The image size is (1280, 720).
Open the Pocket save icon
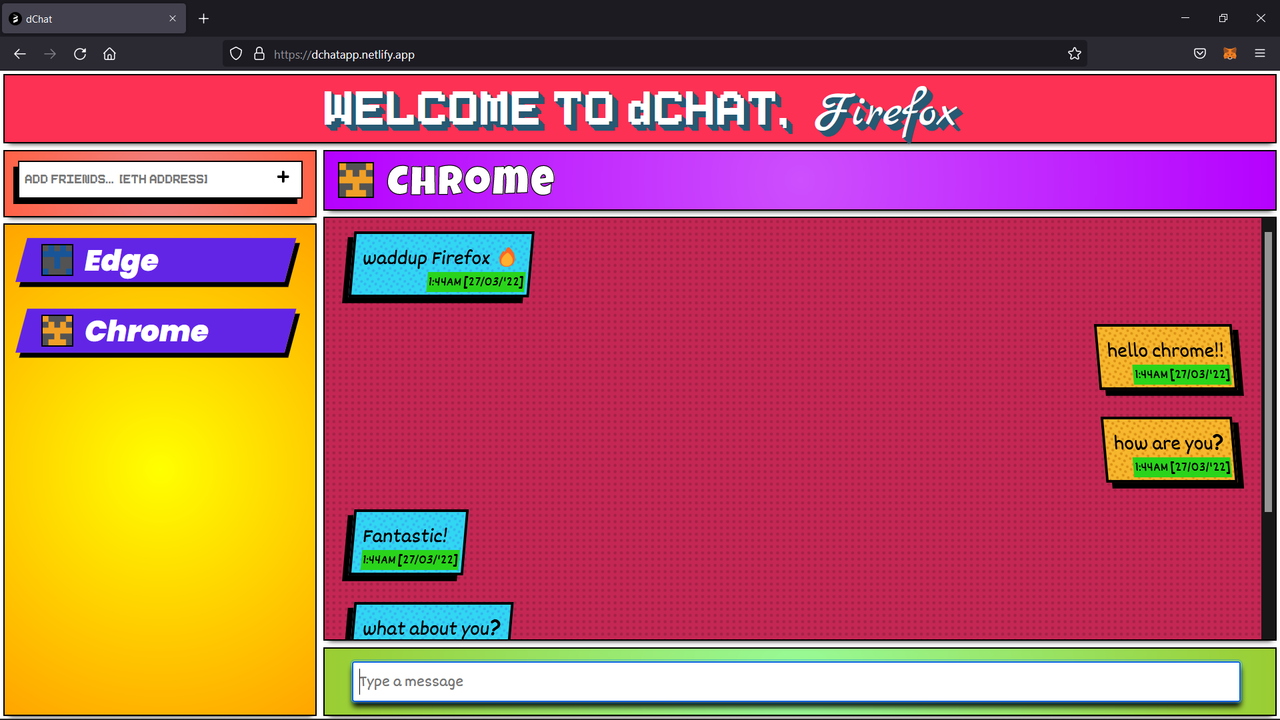(1200, 54)
